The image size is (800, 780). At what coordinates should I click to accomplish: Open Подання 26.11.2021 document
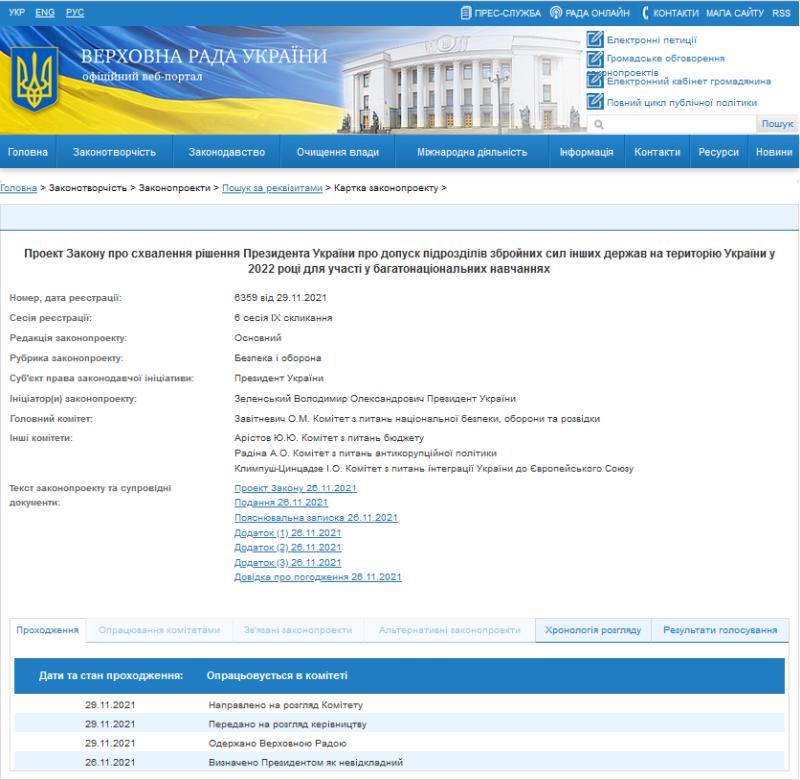(x=281, y=502)
